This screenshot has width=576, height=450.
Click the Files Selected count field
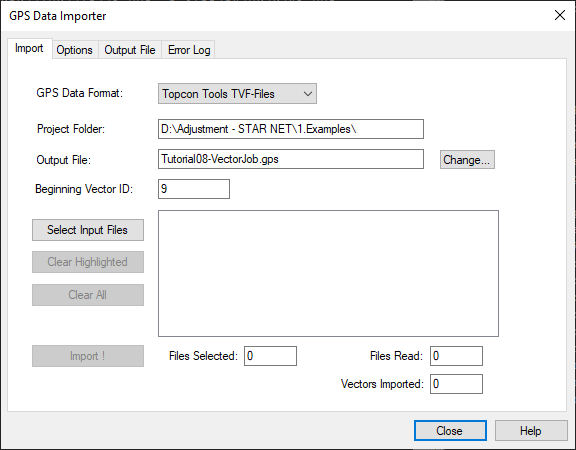click(270, 356)
